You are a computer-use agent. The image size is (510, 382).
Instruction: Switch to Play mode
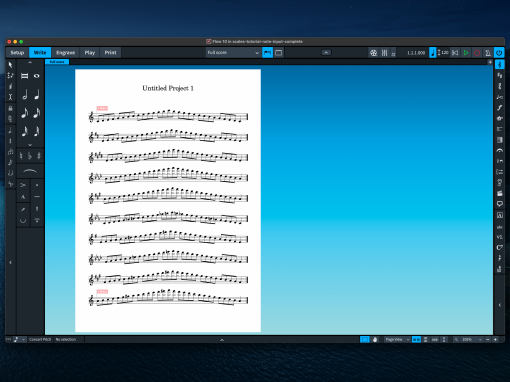[90, 53]
